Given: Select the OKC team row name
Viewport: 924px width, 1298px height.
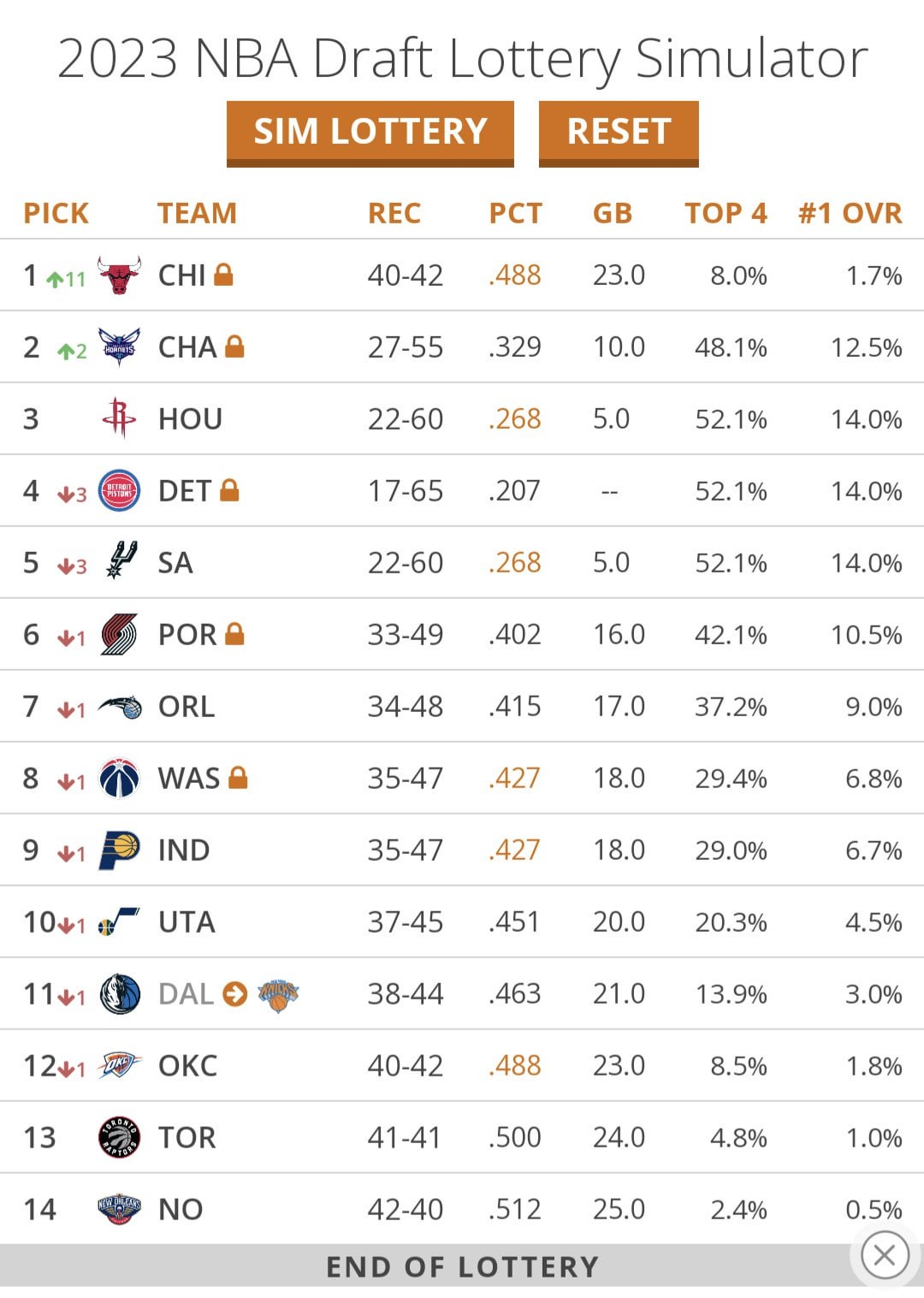Looking at the screenshot, I should [187, 1066].
